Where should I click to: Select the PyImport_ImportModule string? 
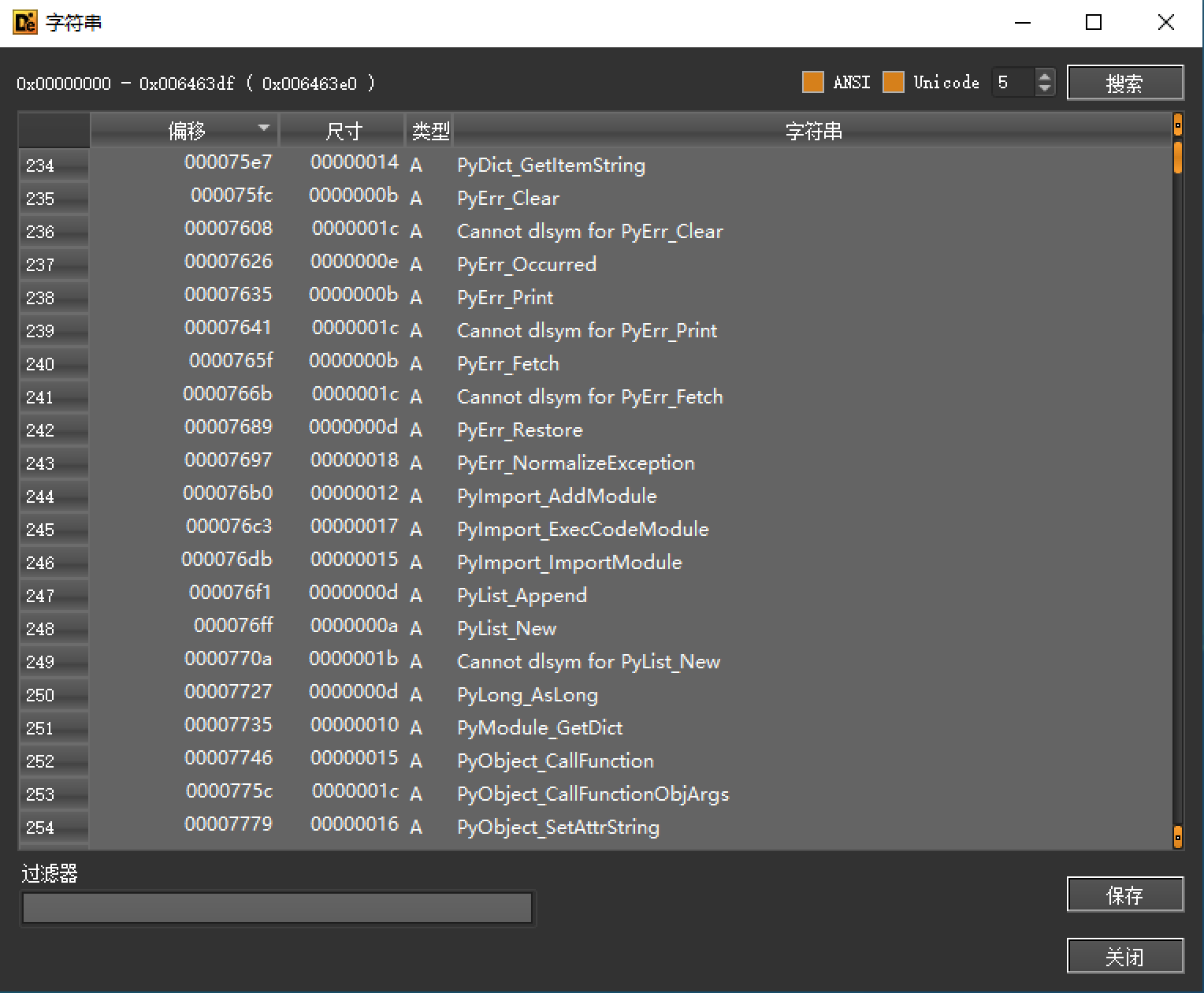coord(570,562)
